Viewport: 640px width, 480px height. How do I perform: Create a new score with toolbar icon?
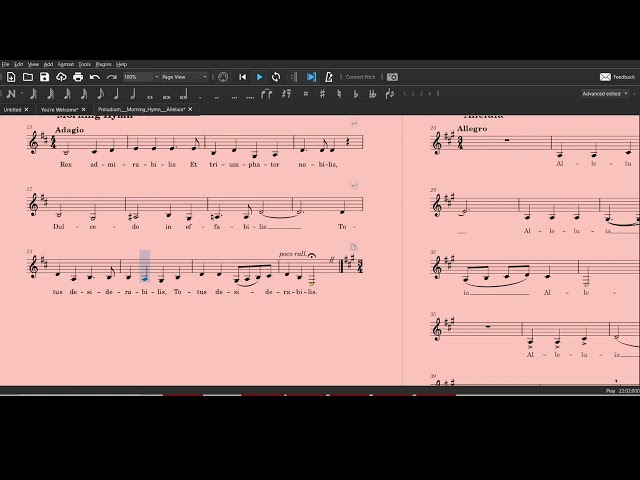coord(11,77)
